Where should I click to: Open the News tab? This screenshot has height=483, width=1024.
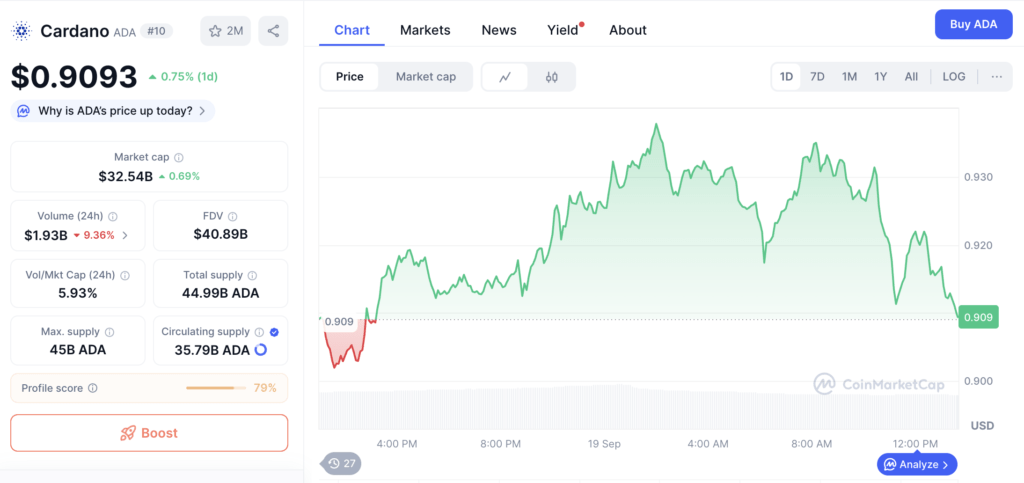click(499, 30)
